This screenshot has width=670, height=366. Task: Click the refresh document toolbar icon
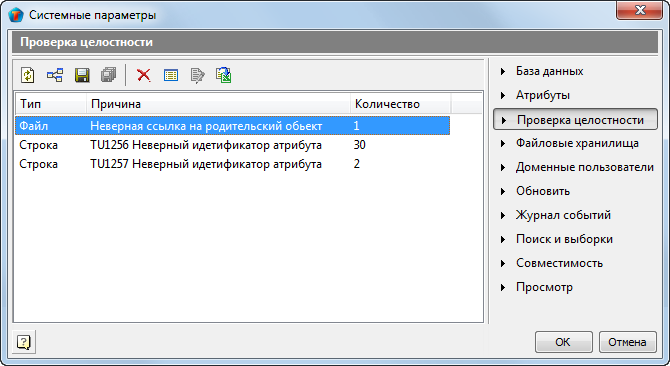tap(28, 76)
